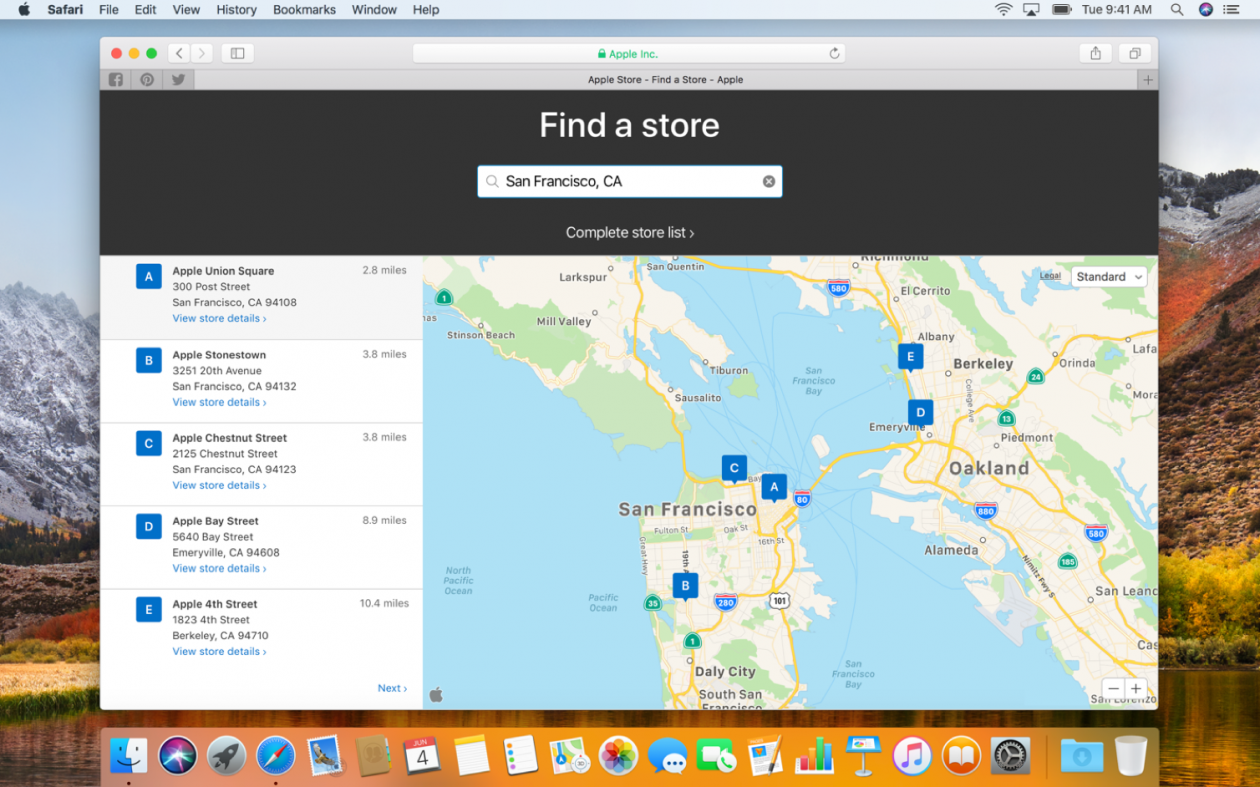Clear the San Francisco search field
Viewport: 1260px width, 787px height.
(x=768, y=181)
